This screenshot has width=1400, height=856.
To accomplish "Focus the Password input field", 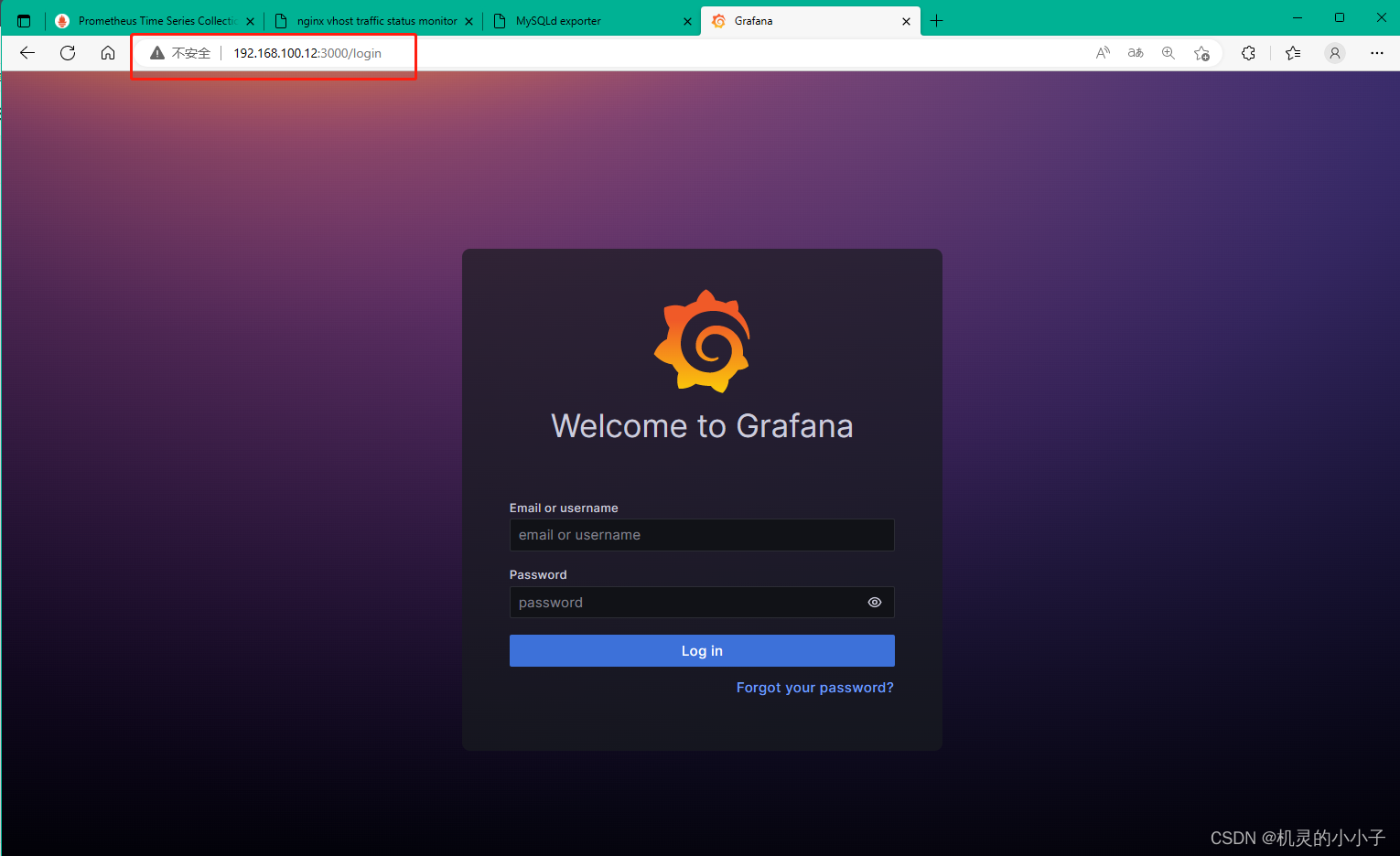I will 702,602.
